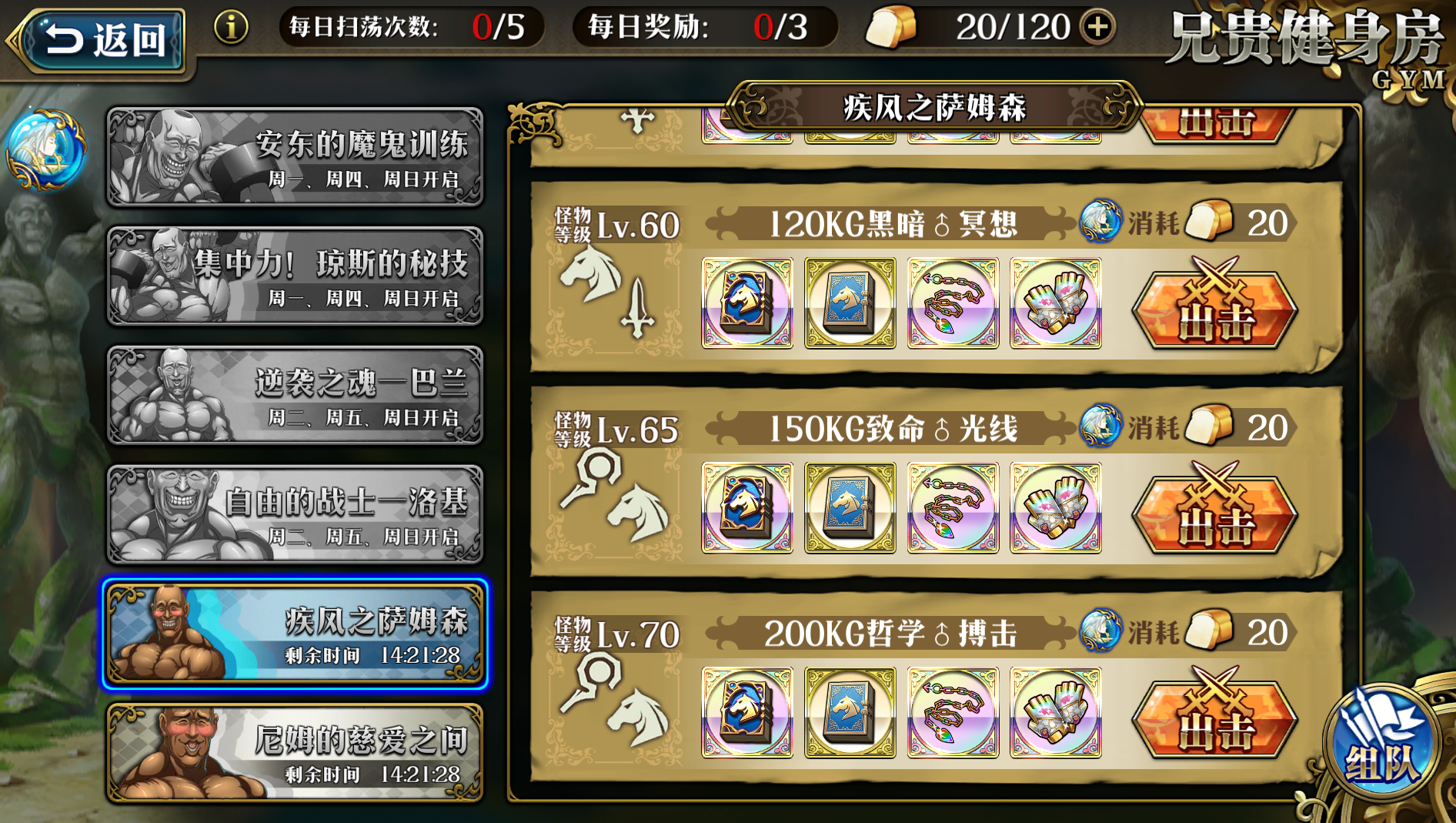
Task: Switch to the 集中力！琼斯的秘技 tab
Action: (x=295, y=276)
